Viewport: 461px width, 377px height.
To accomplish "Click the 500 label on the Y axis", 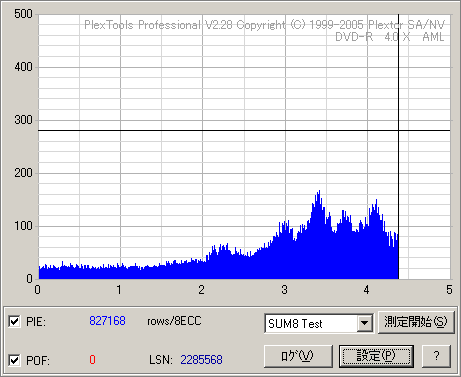I will pyautogui.click(x=23, y=14).
